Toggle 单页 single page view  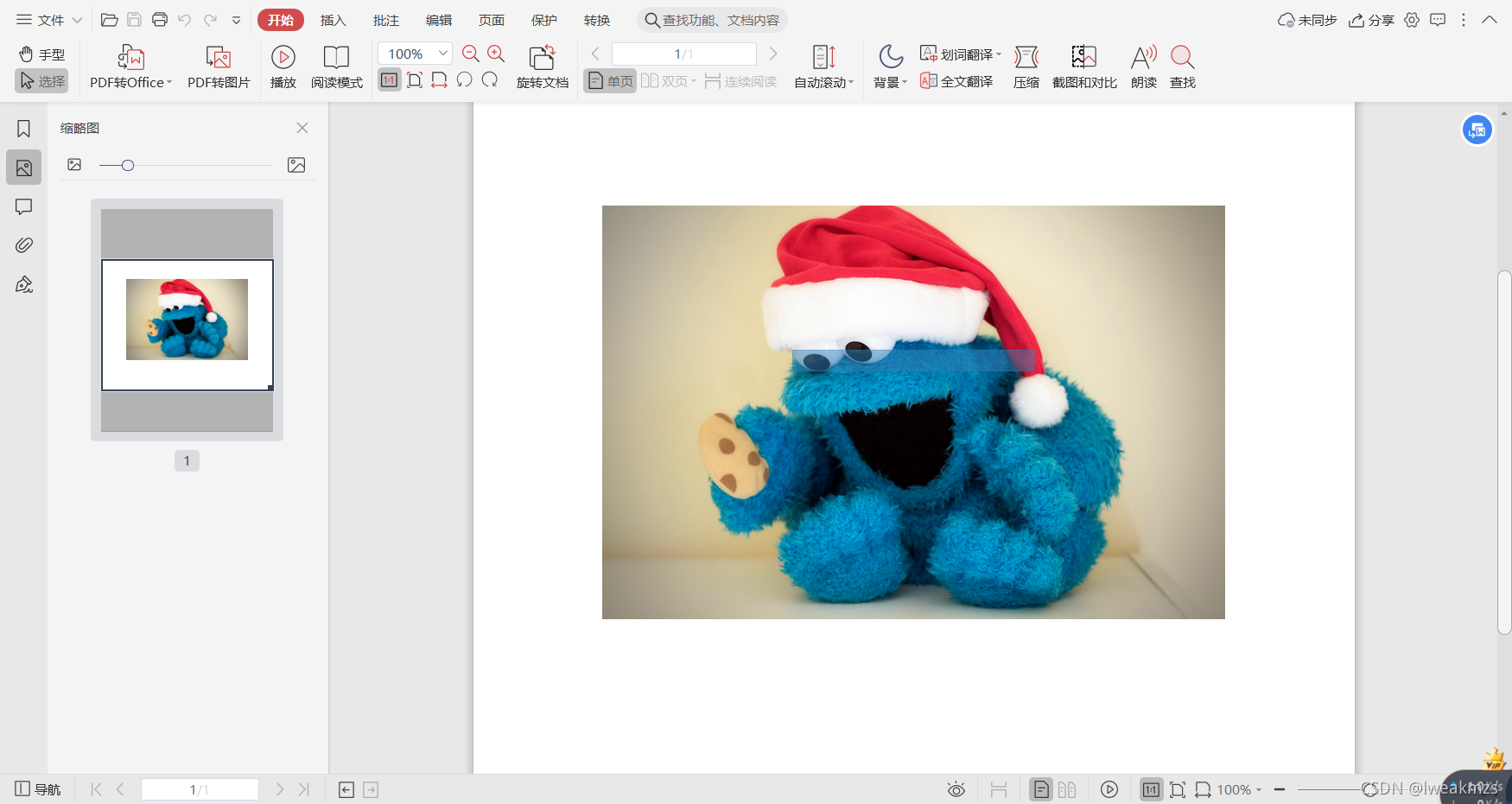tap(610, 81)
